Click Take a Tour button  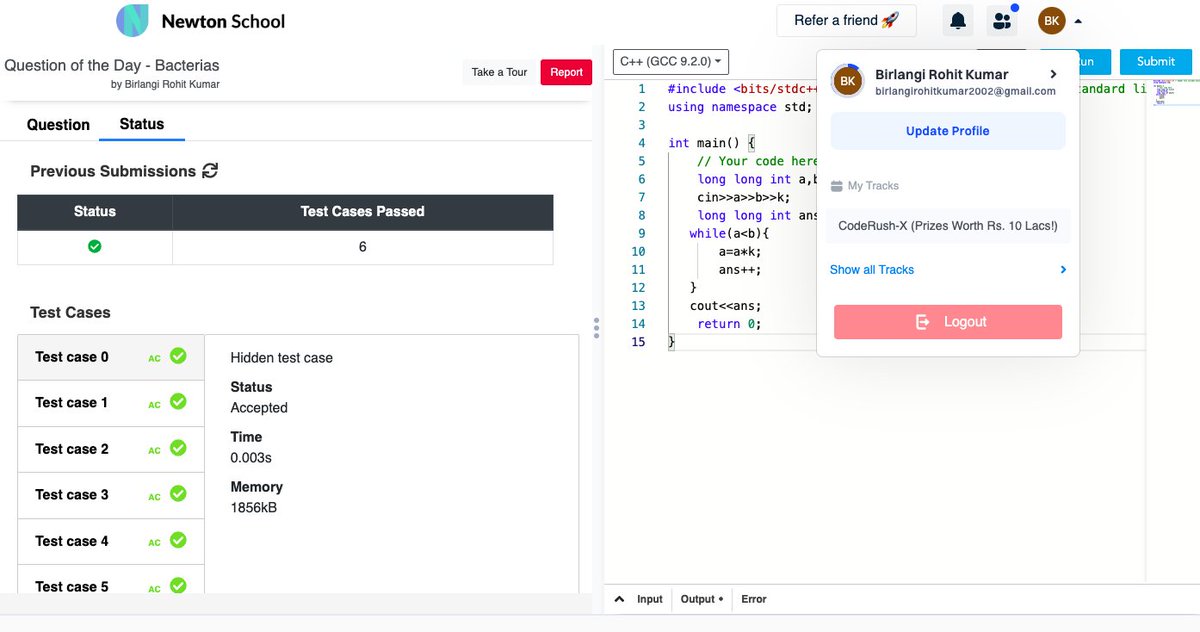(499, 72)
